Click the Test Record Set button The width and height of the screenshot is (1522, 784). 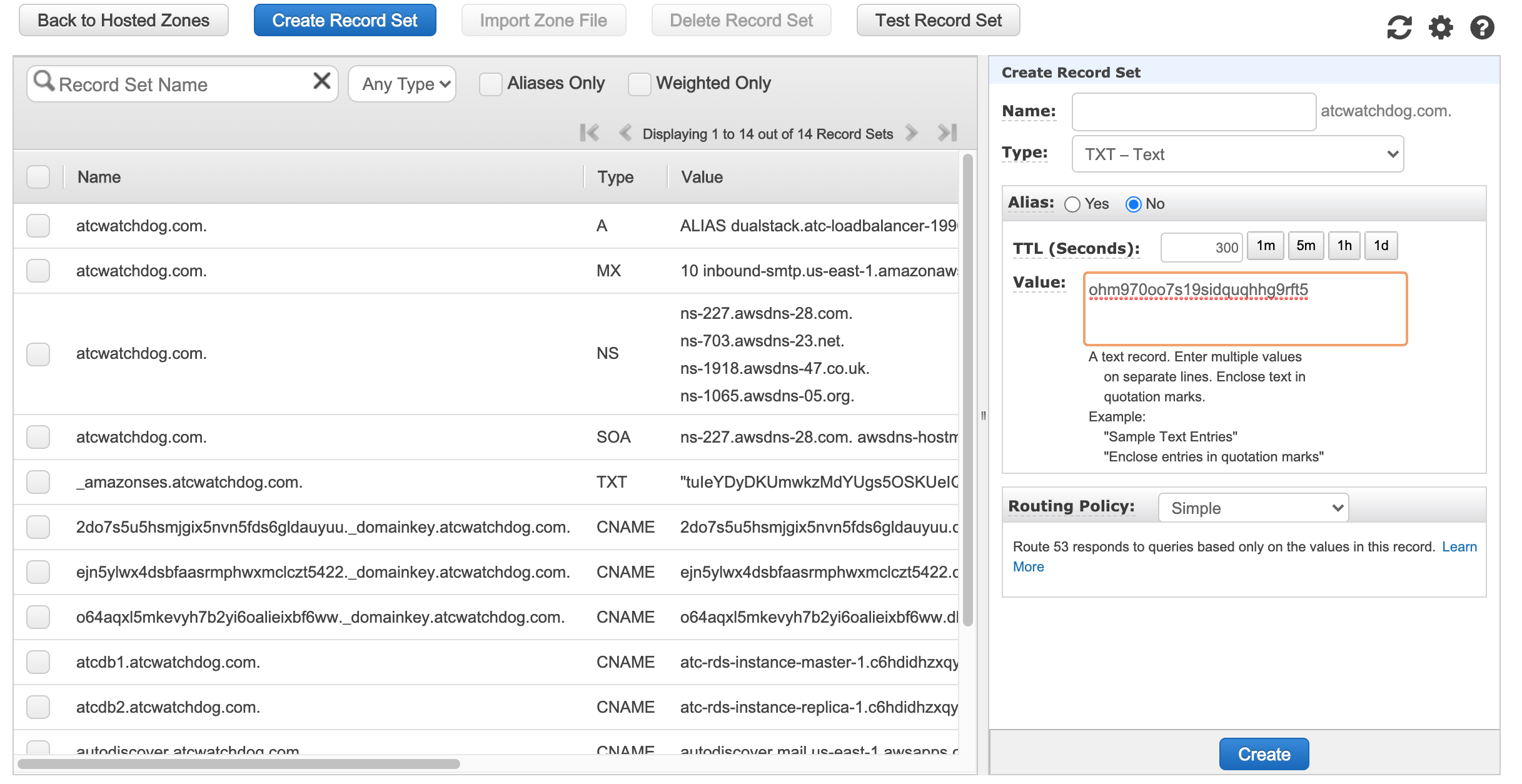(x=937, y=21)
